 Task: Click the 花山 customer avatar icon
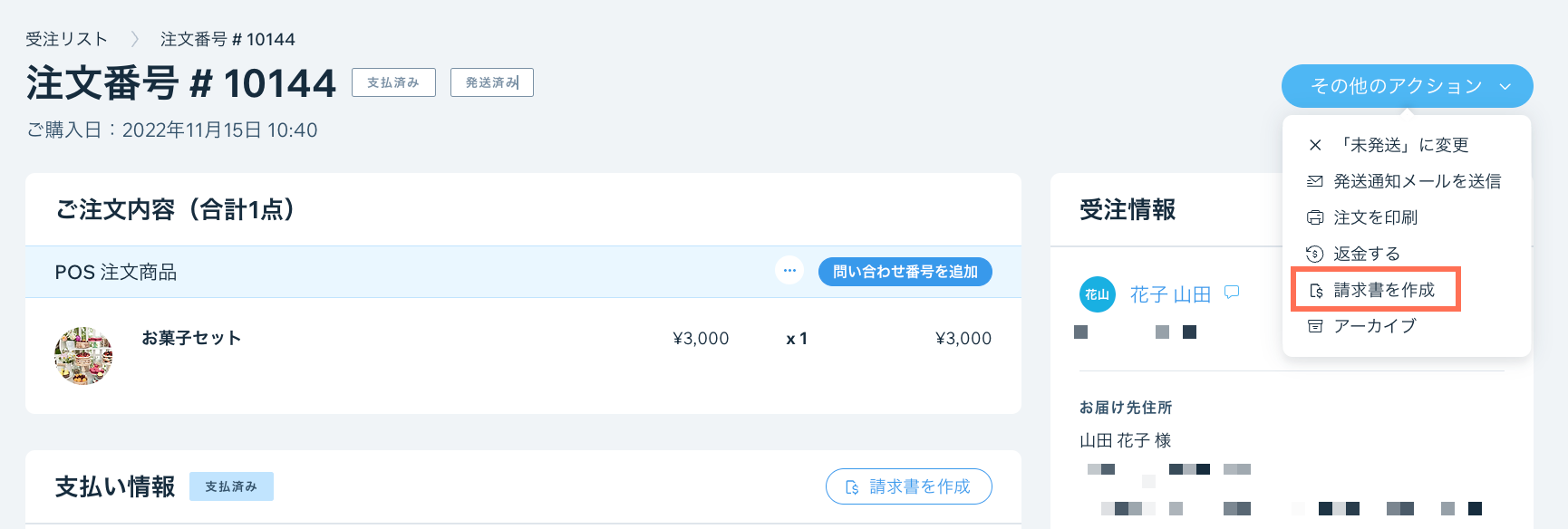pyautogui.click(x=1096, y=294)
